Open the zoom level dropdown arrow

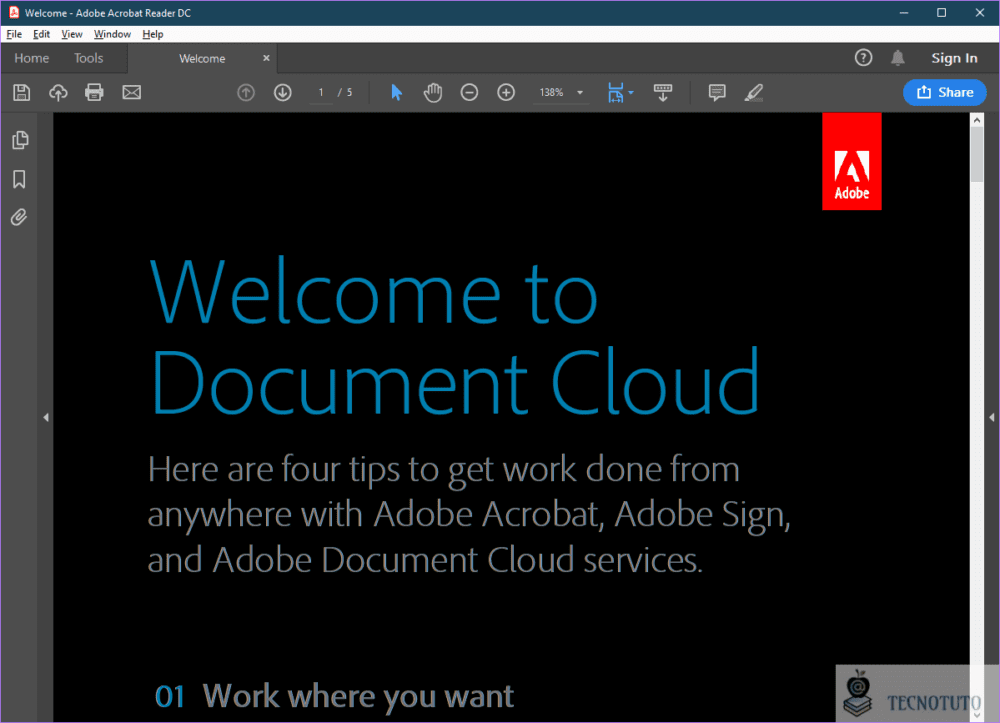[580, 92]
